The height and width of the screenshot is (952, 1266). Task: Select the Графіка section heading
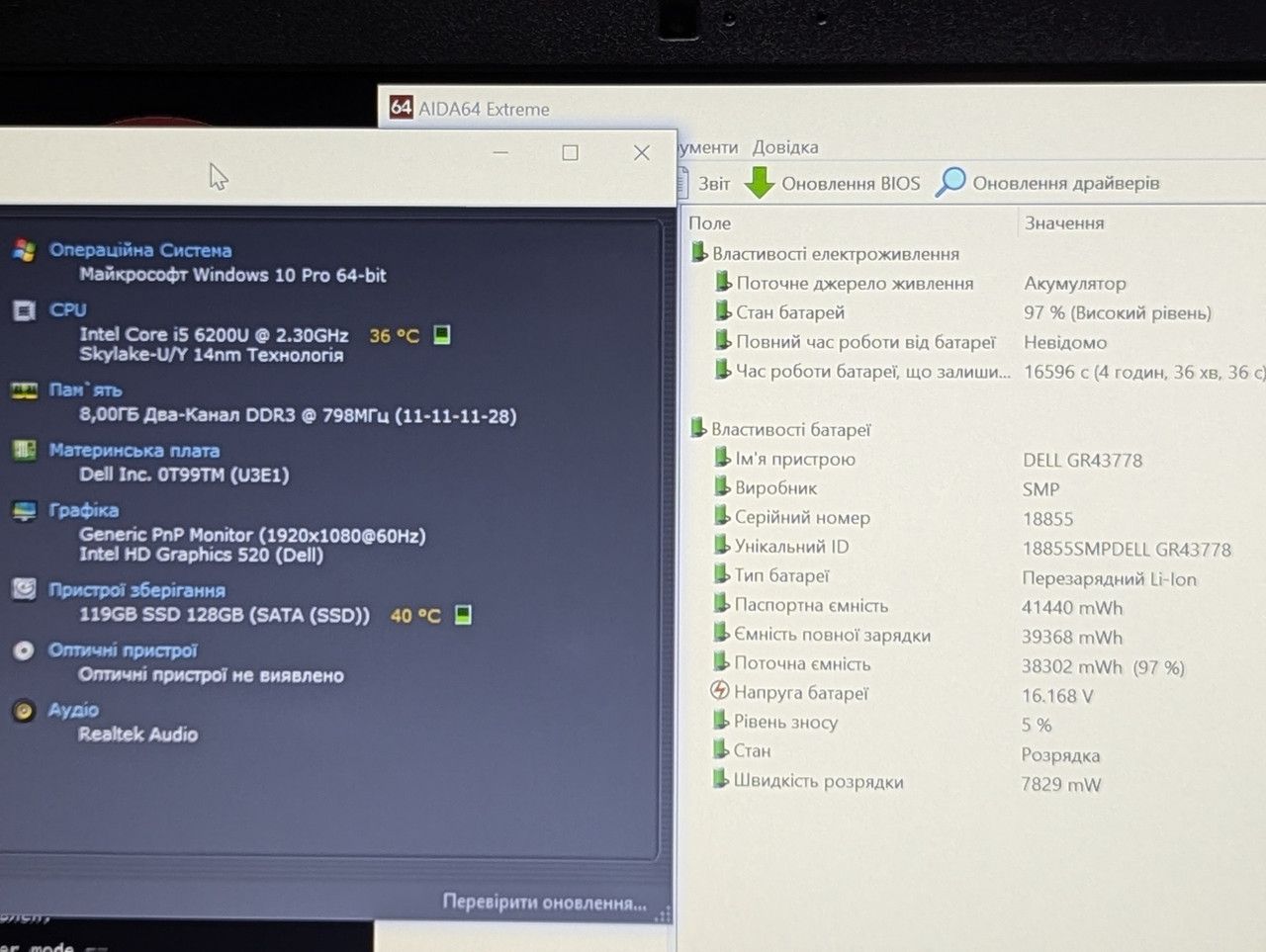coord(84,510)
